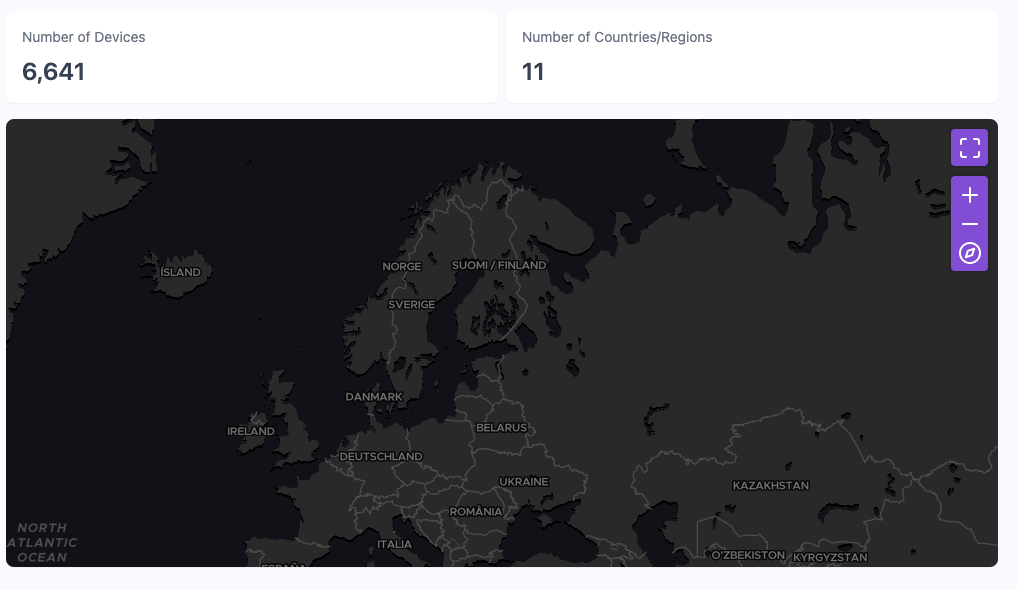The height and width of the screenshot is (590, 1017).
Task: Toggle fullscreen map view
Action: coord(969,148)
